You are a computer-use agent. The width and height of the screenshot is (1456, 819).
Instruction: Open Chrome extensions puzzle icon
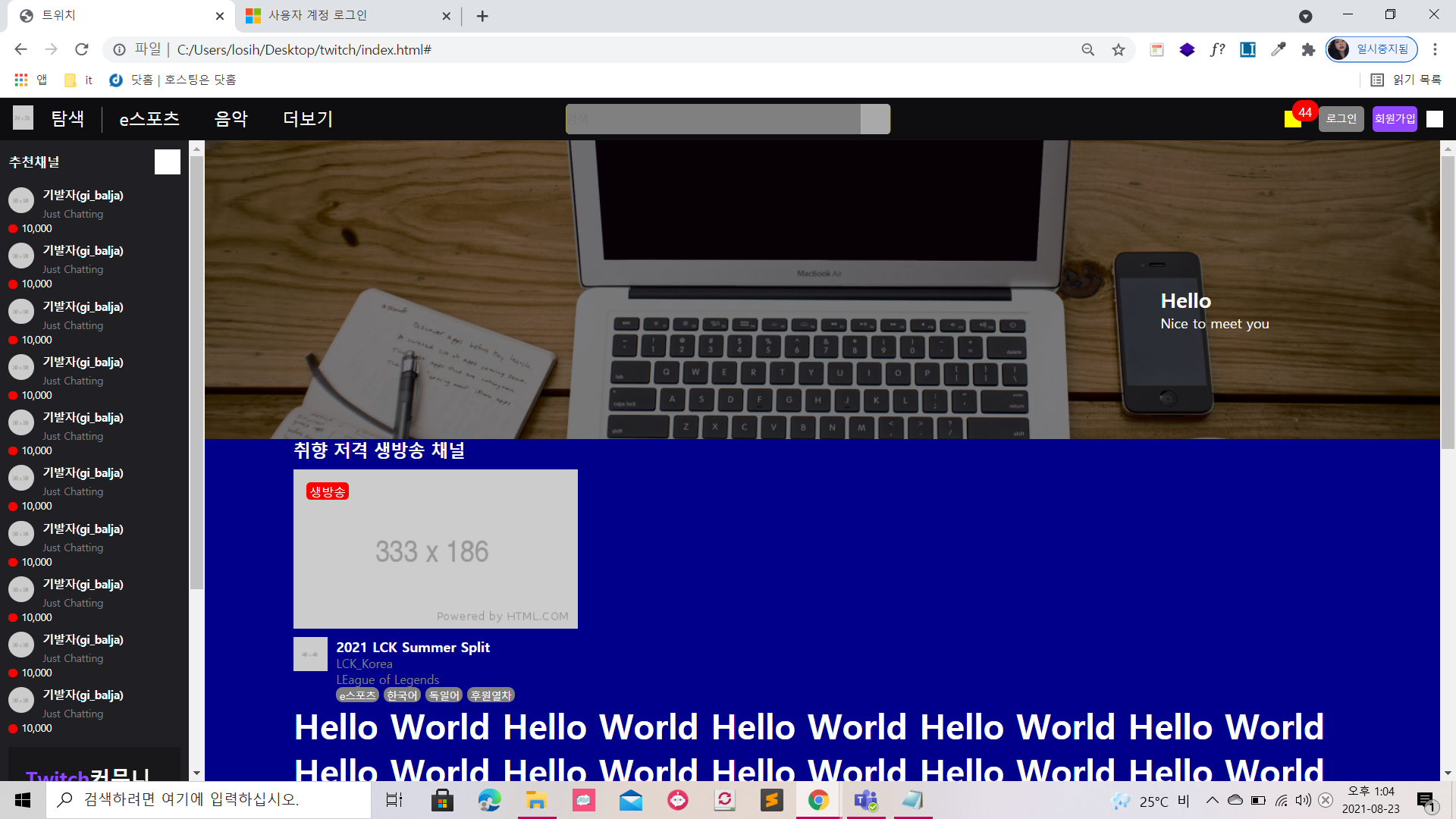click(x=1308, y=50)
